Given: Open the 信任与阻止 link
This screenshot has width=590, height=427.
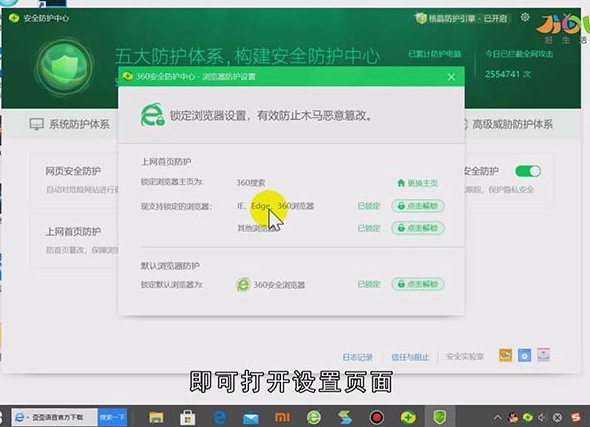Looking at the screenshot, I should click(410, 357).
